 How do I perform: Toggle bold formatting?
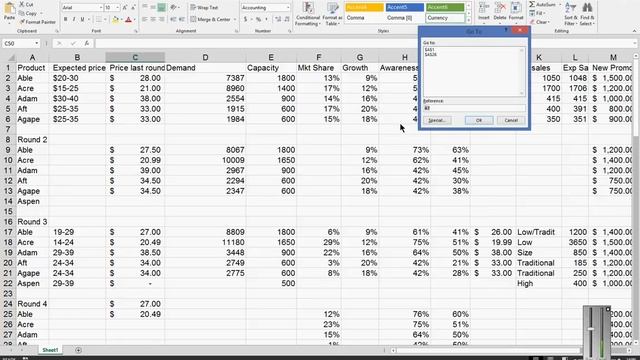[65, 19]
